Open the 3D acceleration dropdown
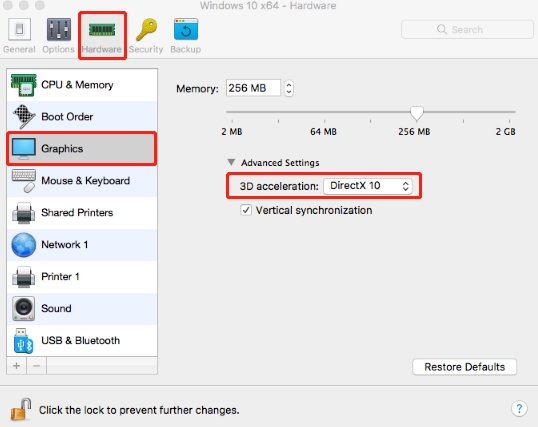This screenshot has width=538, height=427. (x=367, y=186)
